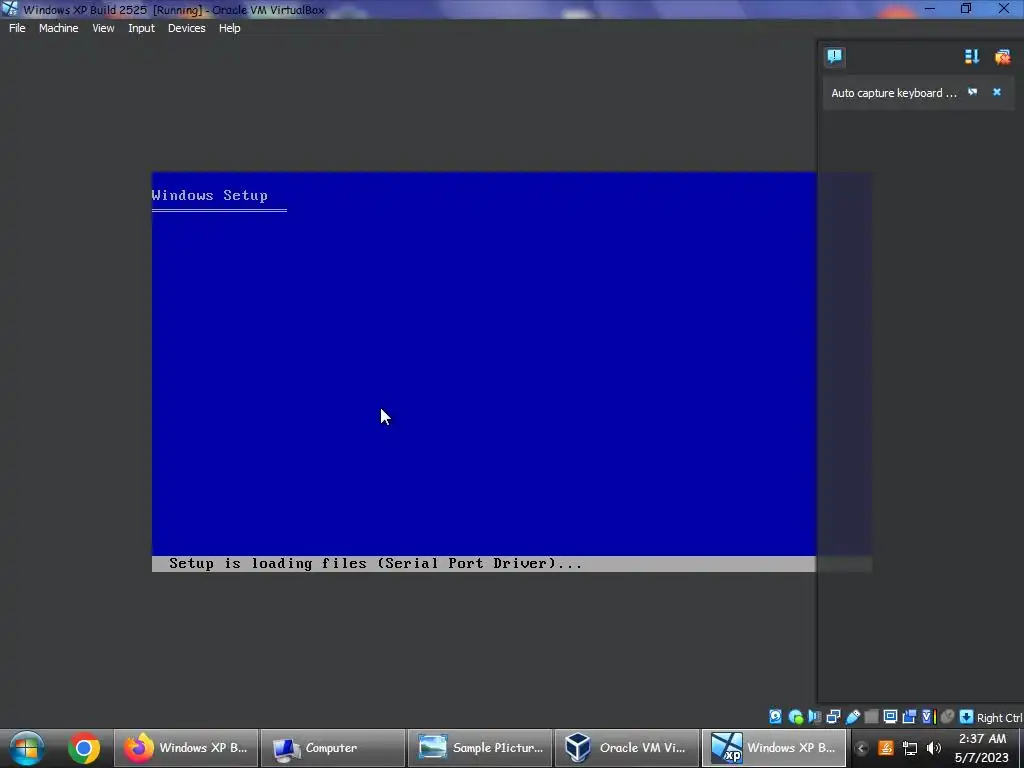Click the delete finished notifications icon

click(1002, 57)
